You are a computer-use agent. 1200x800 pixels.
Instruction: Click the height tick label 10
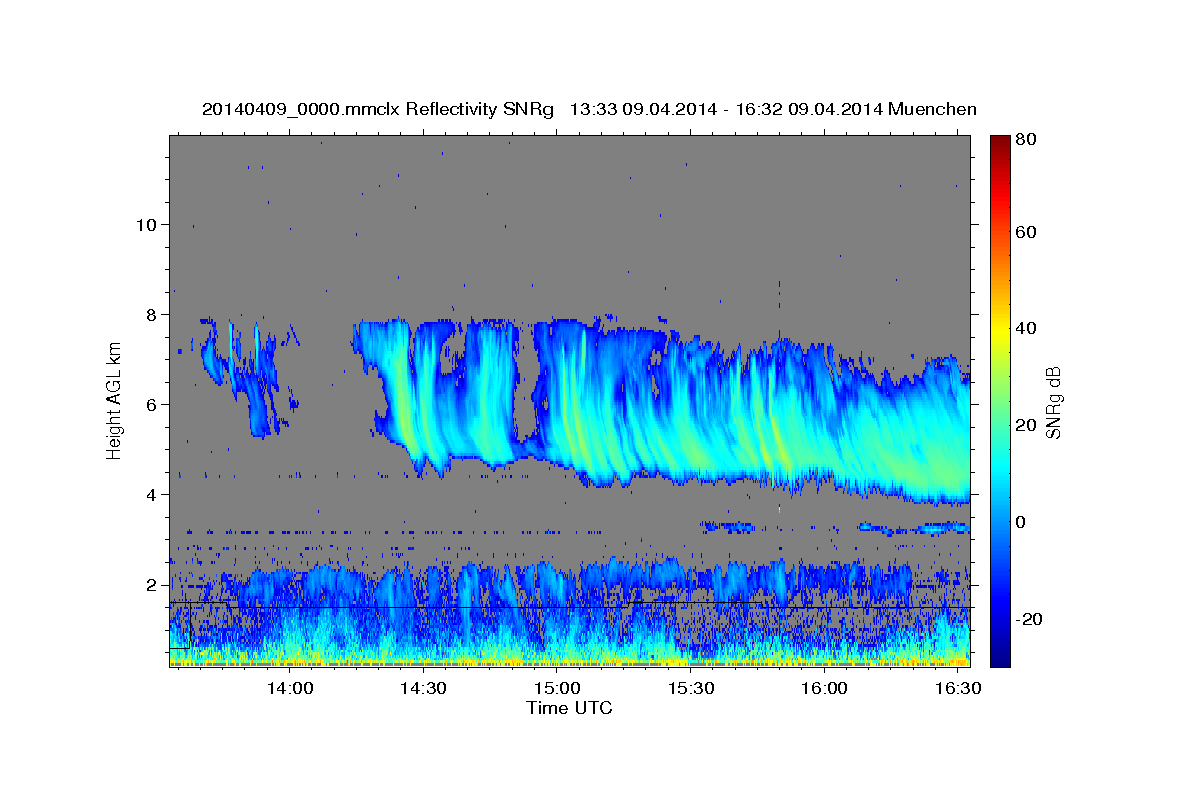146,225
